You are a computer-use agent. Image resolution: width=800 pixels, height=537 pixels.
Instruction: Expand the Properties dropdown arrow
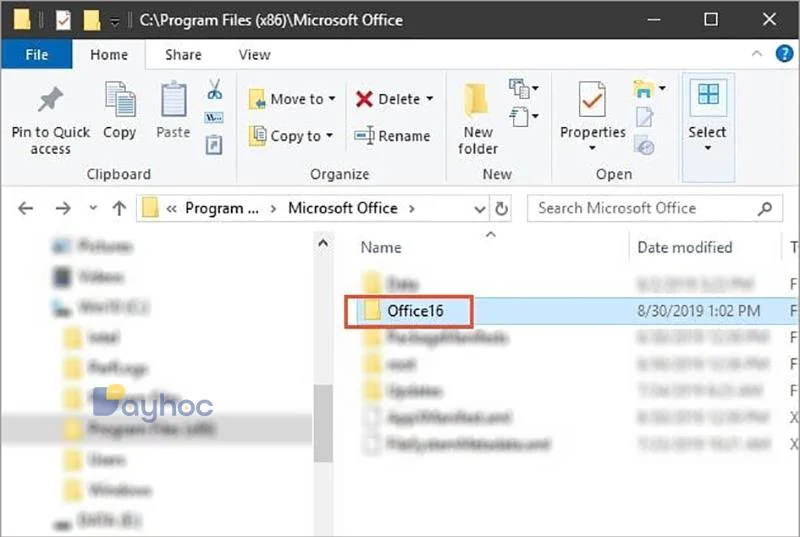[x=592, y=148]
